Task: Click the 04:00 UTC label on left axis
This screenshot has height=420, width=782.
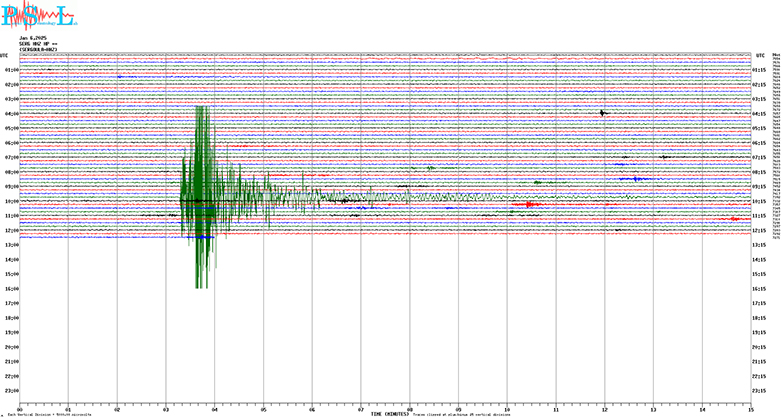Action: pos(10,114)
